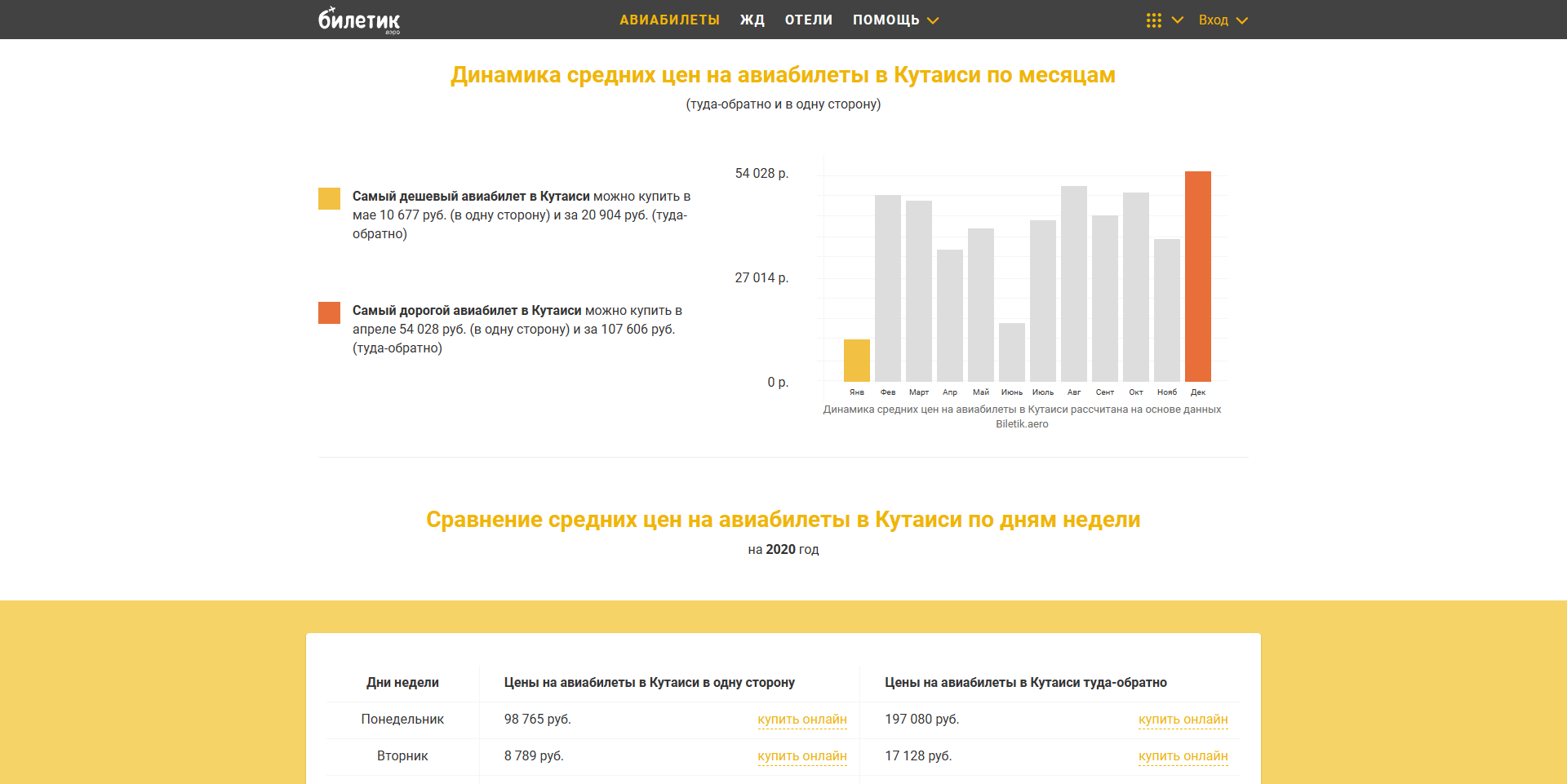
Task: Expand the Вход dropdown chevron
Action: click(1244, 19)
